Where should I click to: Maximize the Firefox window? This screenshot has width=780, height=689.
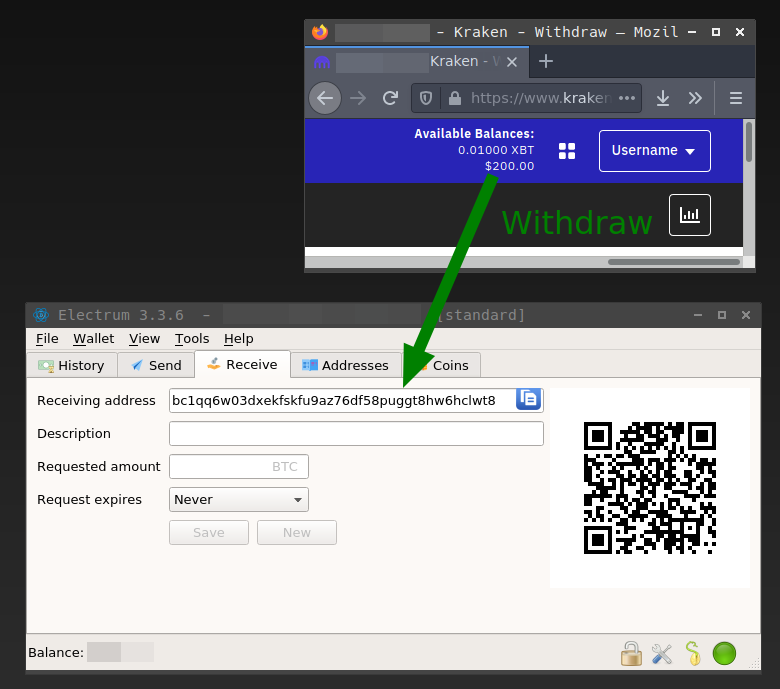716,32
